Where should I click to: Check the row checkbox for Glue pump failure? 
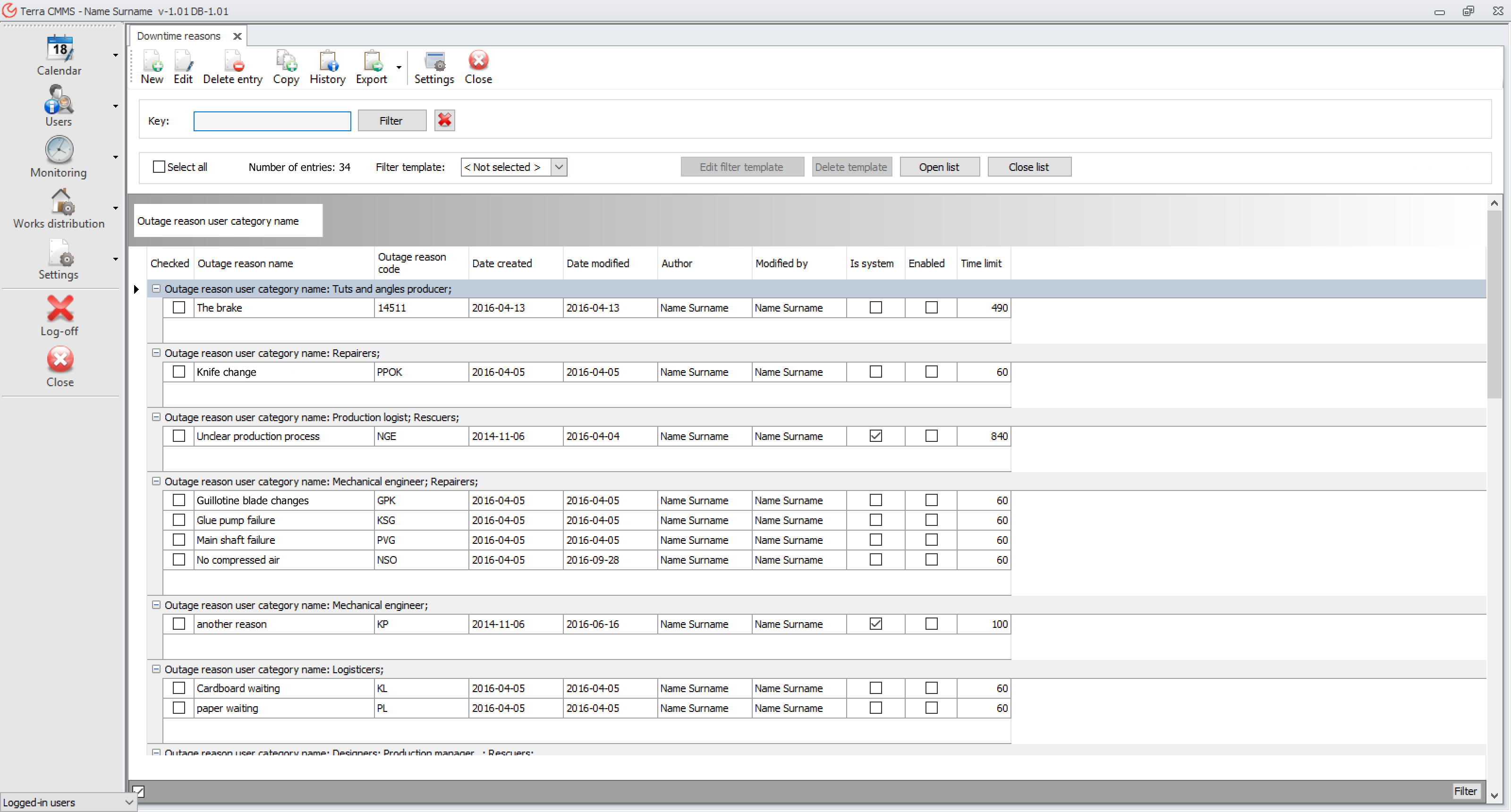tap(179, 520)
